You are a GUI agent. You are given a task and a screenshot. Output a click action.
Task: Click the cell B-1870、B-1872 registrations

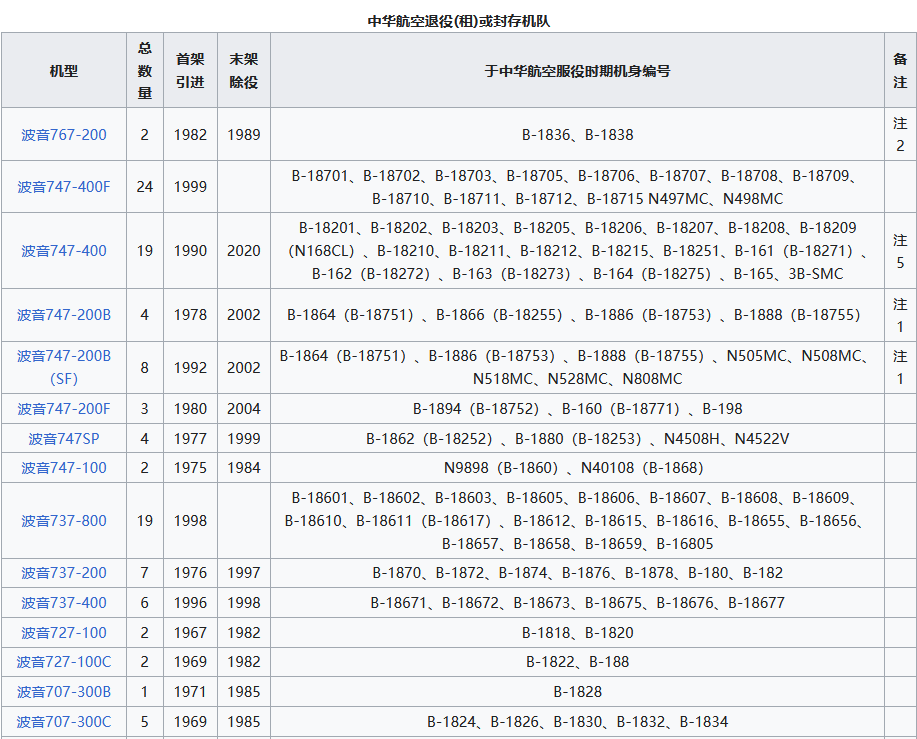[577, 572]
